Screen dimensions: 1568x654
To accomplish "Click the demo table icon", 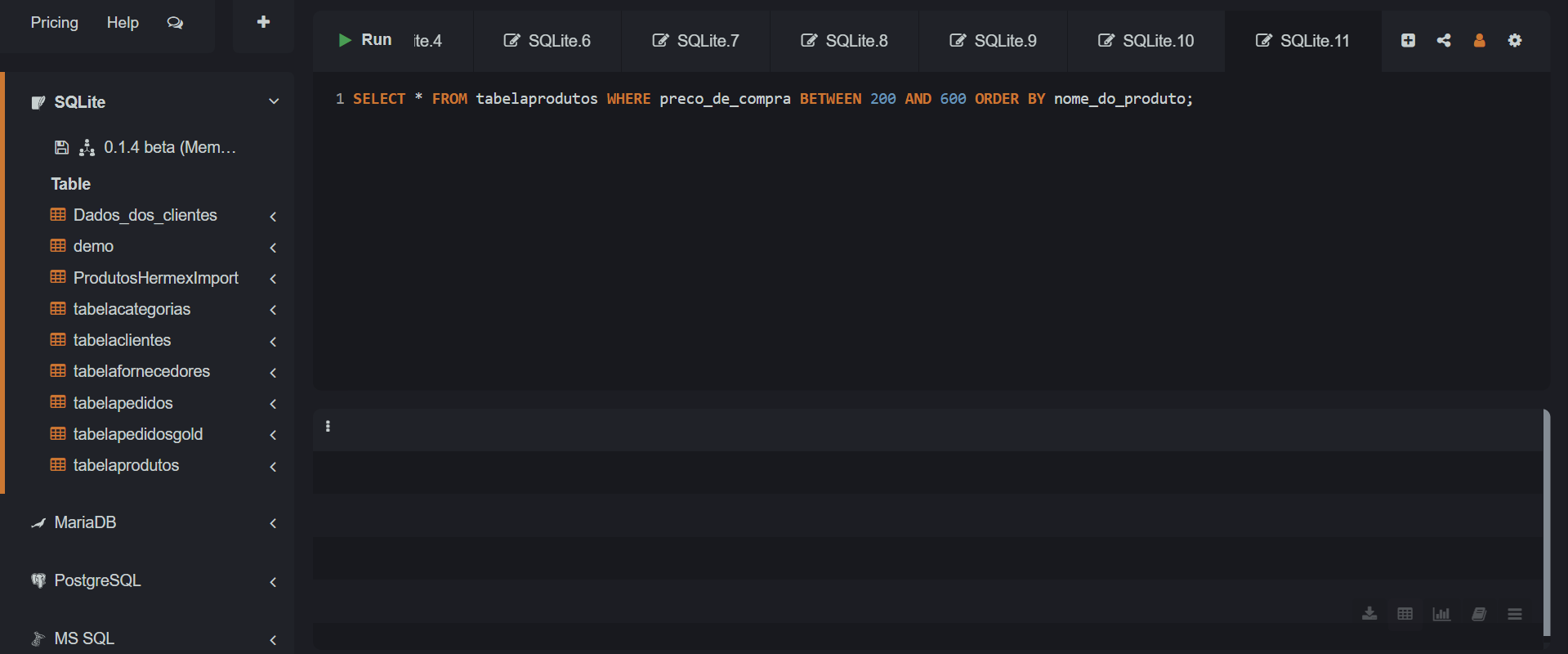I will 58,245.
